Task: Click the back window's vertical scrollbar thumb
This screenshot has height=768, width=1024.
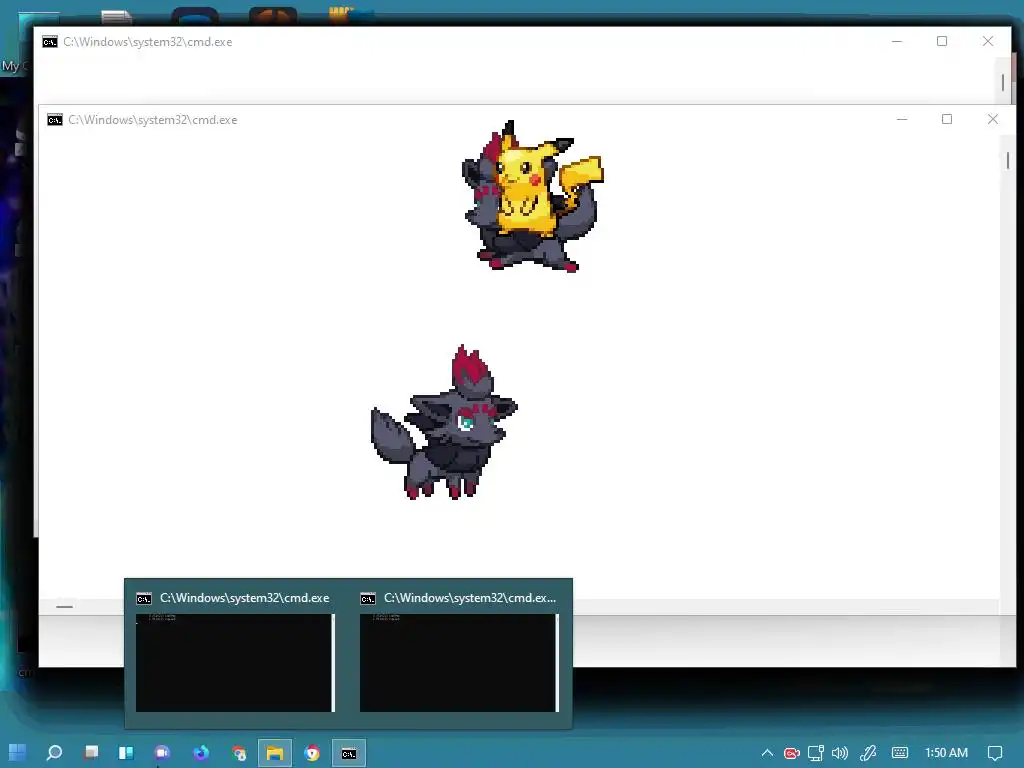Action: (1003, 82)
